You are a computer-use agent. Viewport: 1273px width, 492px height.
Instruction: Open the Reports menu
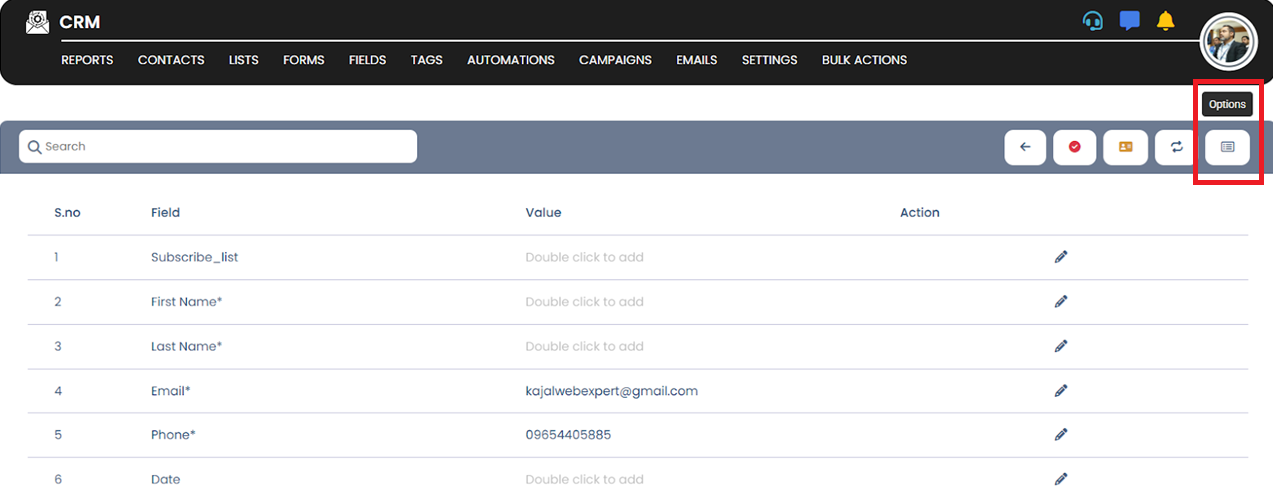(87, 60)
